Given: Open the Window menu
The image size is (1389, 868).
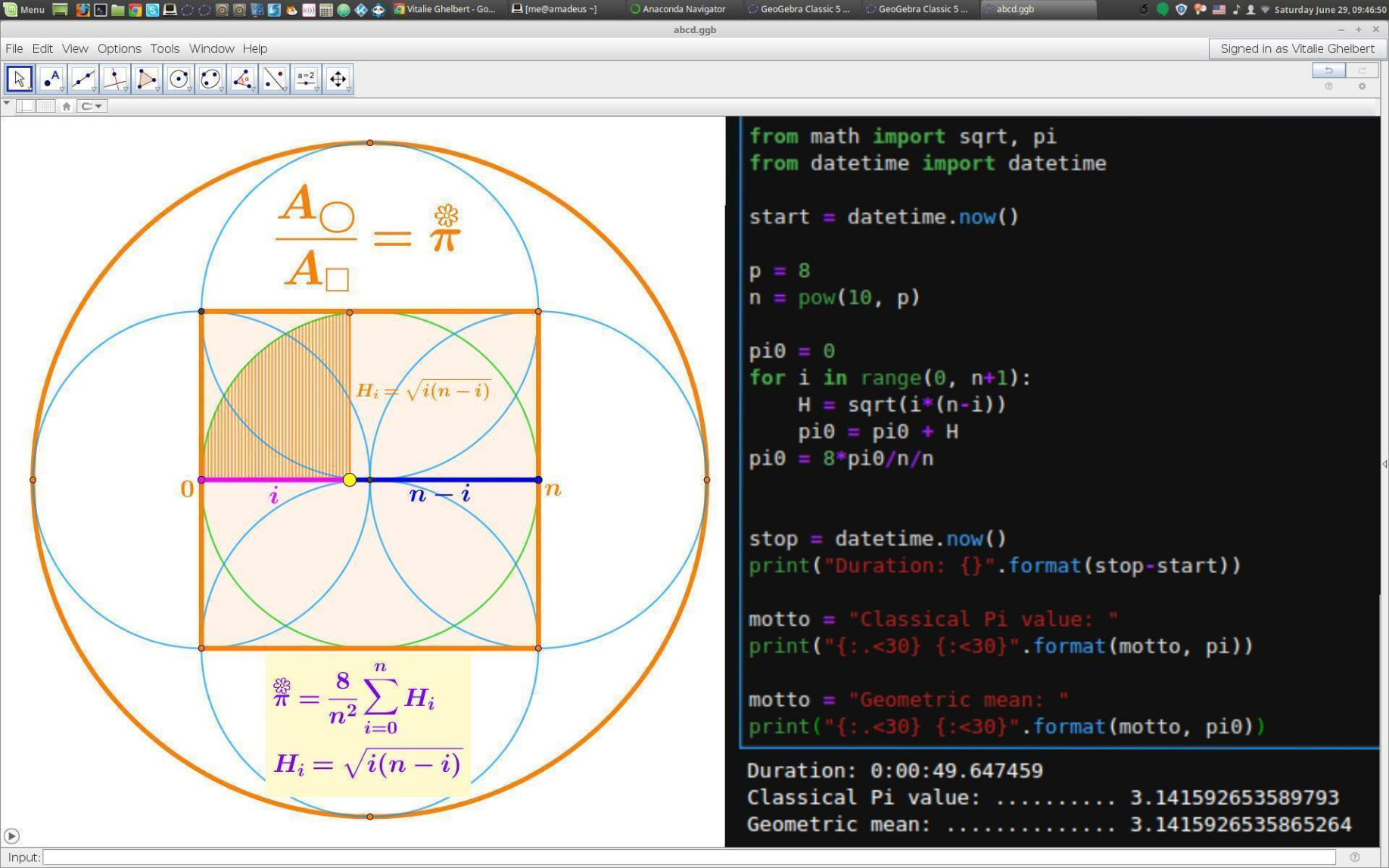Looking at the screenshot, I should [x=211, y=48].
